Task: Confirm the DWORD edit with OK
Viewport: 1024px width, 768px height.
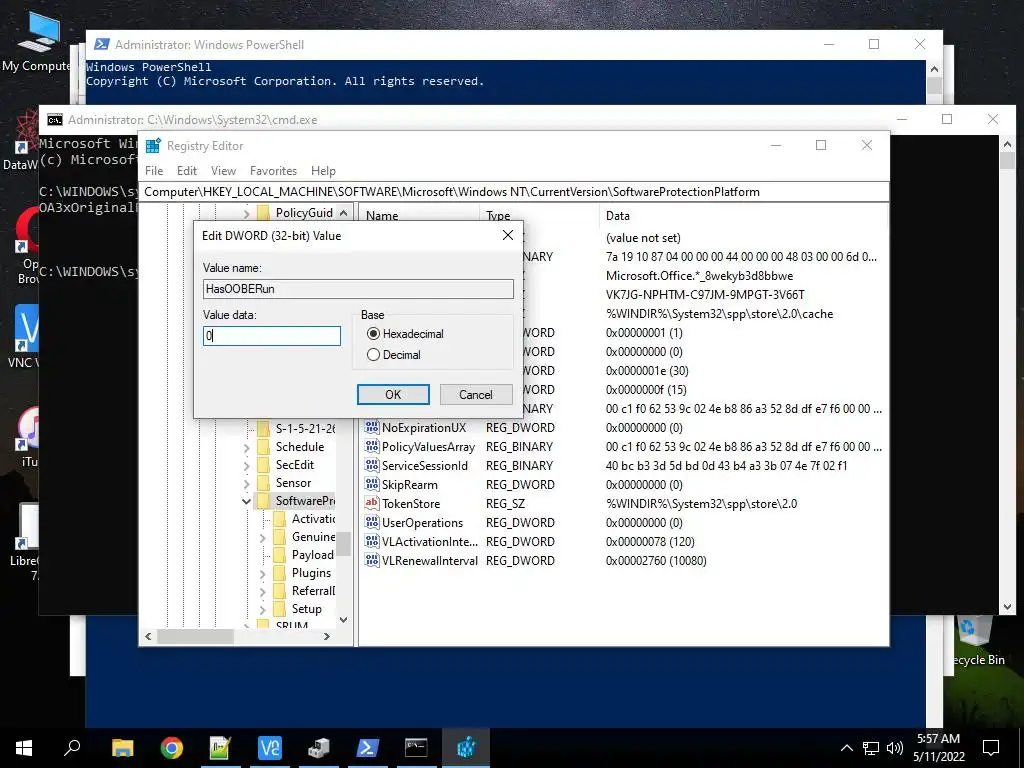Action: pyautogui.click(x=393, y=394)
